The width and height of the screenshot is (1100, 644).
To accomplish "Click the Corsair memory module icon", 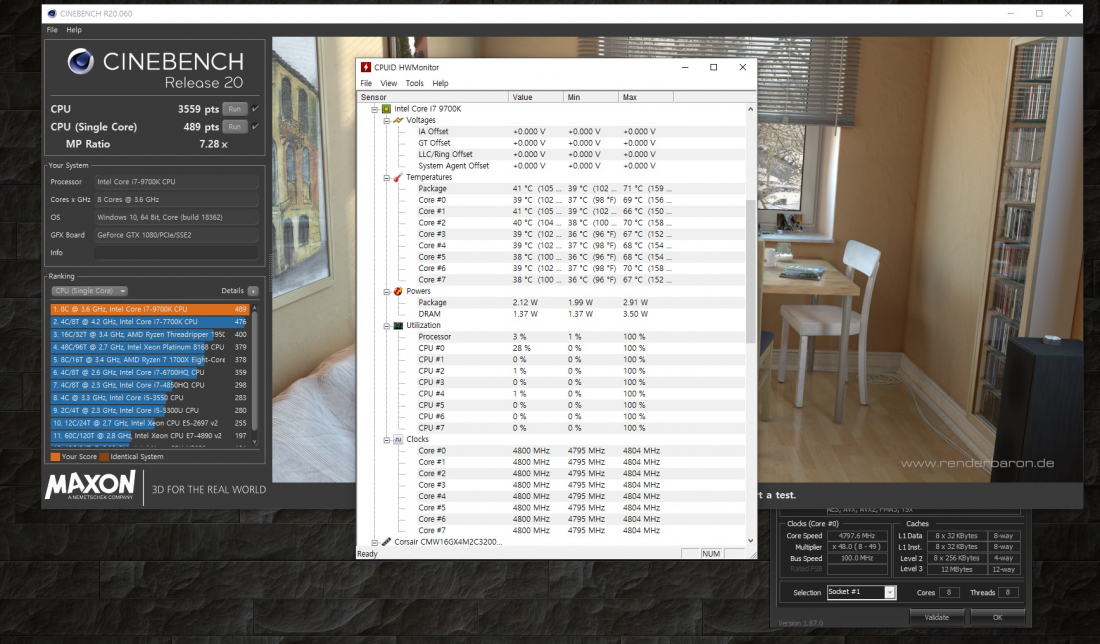I will tap(386, 541).
